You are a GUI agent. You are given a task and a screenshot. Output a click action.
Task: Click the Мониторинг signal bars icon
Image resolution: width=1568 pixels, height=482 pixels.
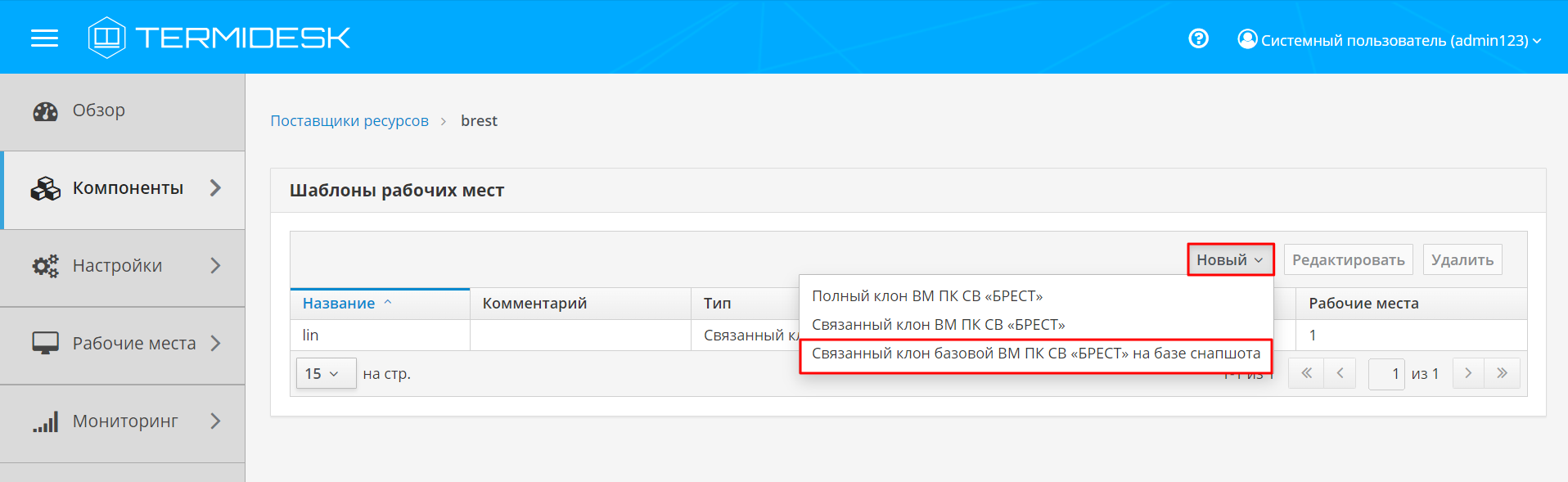pos(45,421)
